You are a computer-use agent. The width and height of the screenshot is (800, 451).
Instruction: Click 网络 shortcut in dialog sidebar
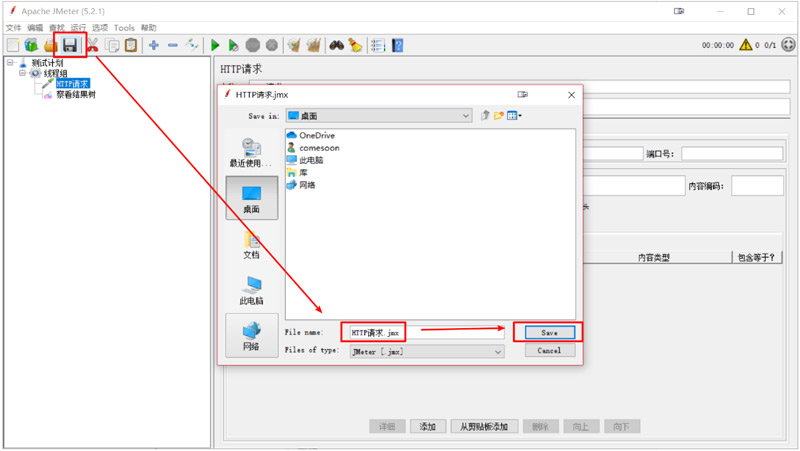pos(252,336)
